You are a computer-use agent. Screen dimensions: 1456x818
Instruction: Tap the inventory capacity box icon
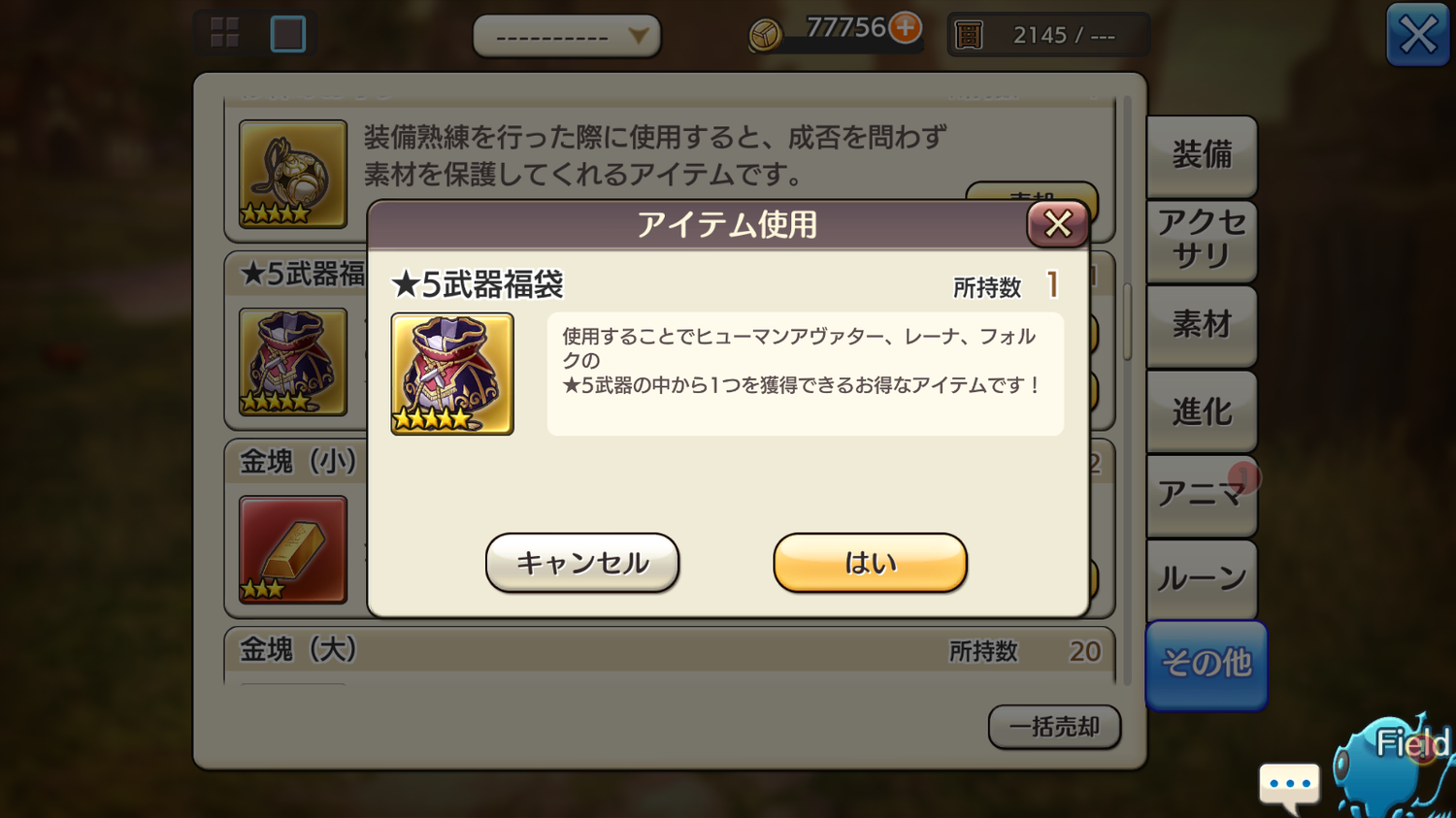coord(969,36)
